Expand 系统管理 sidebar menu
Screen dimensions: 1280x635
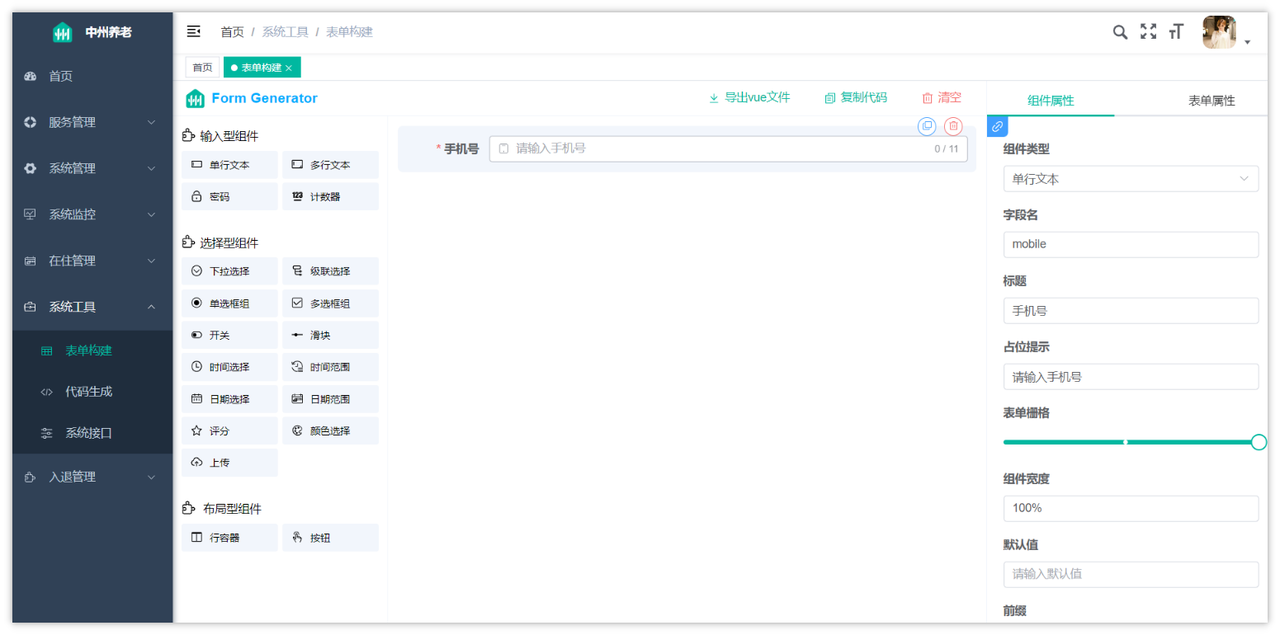92,168
